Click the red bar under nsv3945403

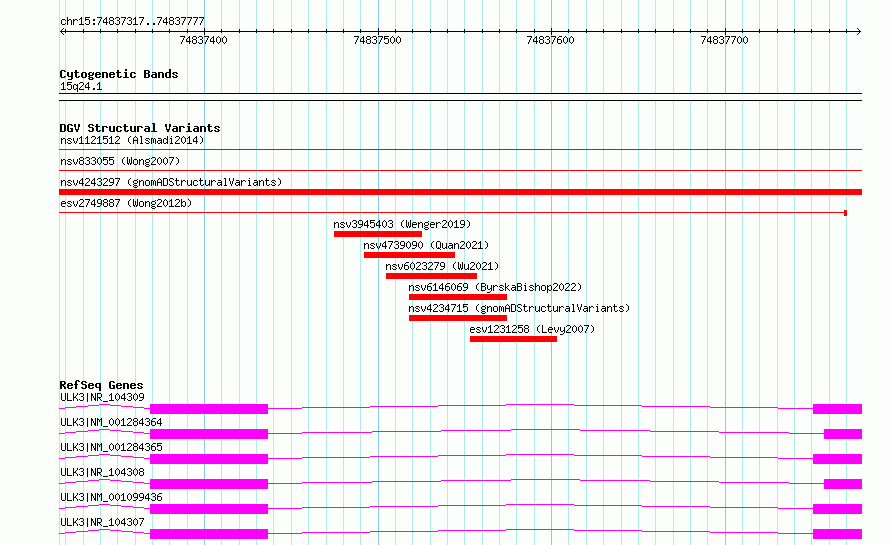tap(378, 234)
